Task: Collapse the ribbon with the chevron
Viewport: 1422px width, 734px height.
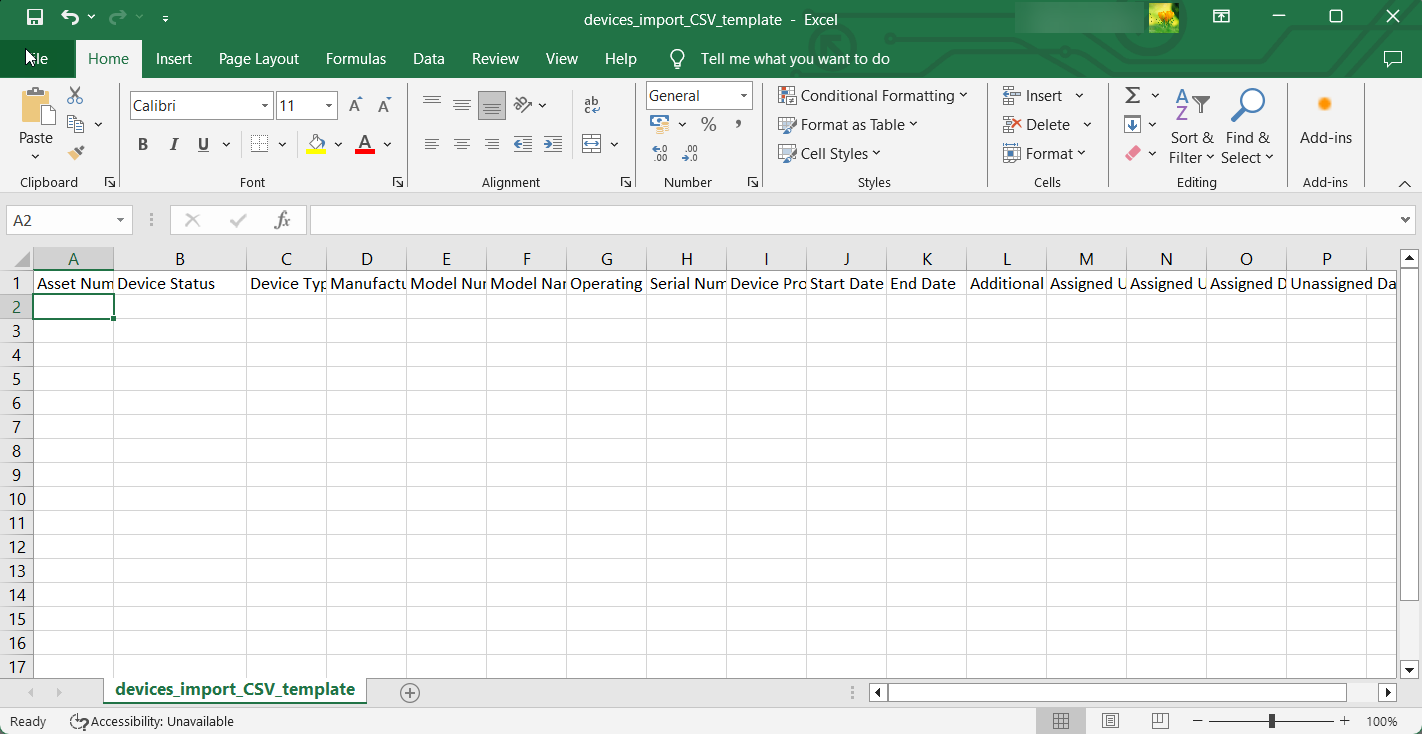Action: tap(1405, 184)
